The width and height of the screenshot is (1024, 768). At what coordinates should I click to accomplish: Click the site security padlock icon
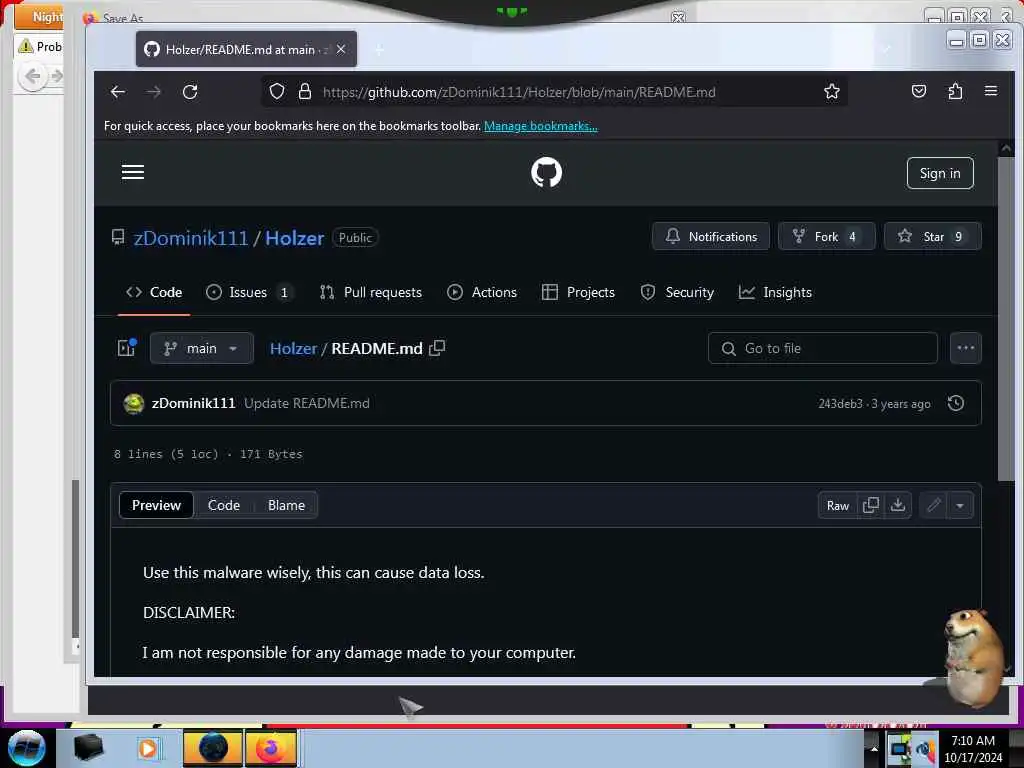pyautogui.click(x=304, y=92)
